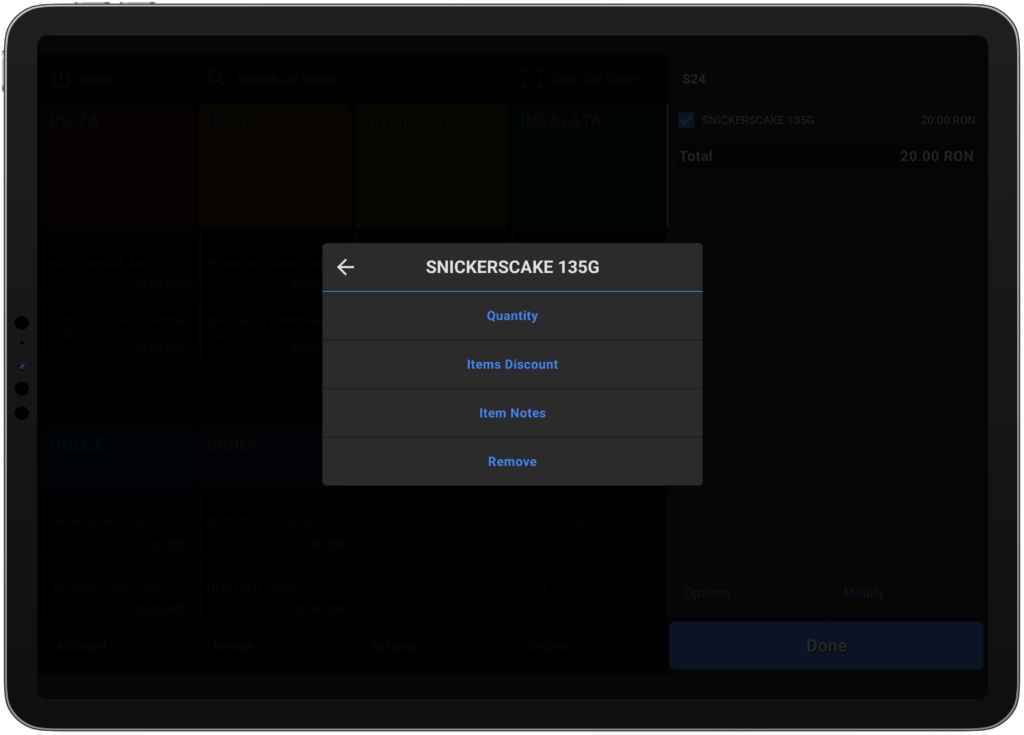Click the Done button
Image resolution: width=1024 pixels, height=735 pixels.
(826, 645)
